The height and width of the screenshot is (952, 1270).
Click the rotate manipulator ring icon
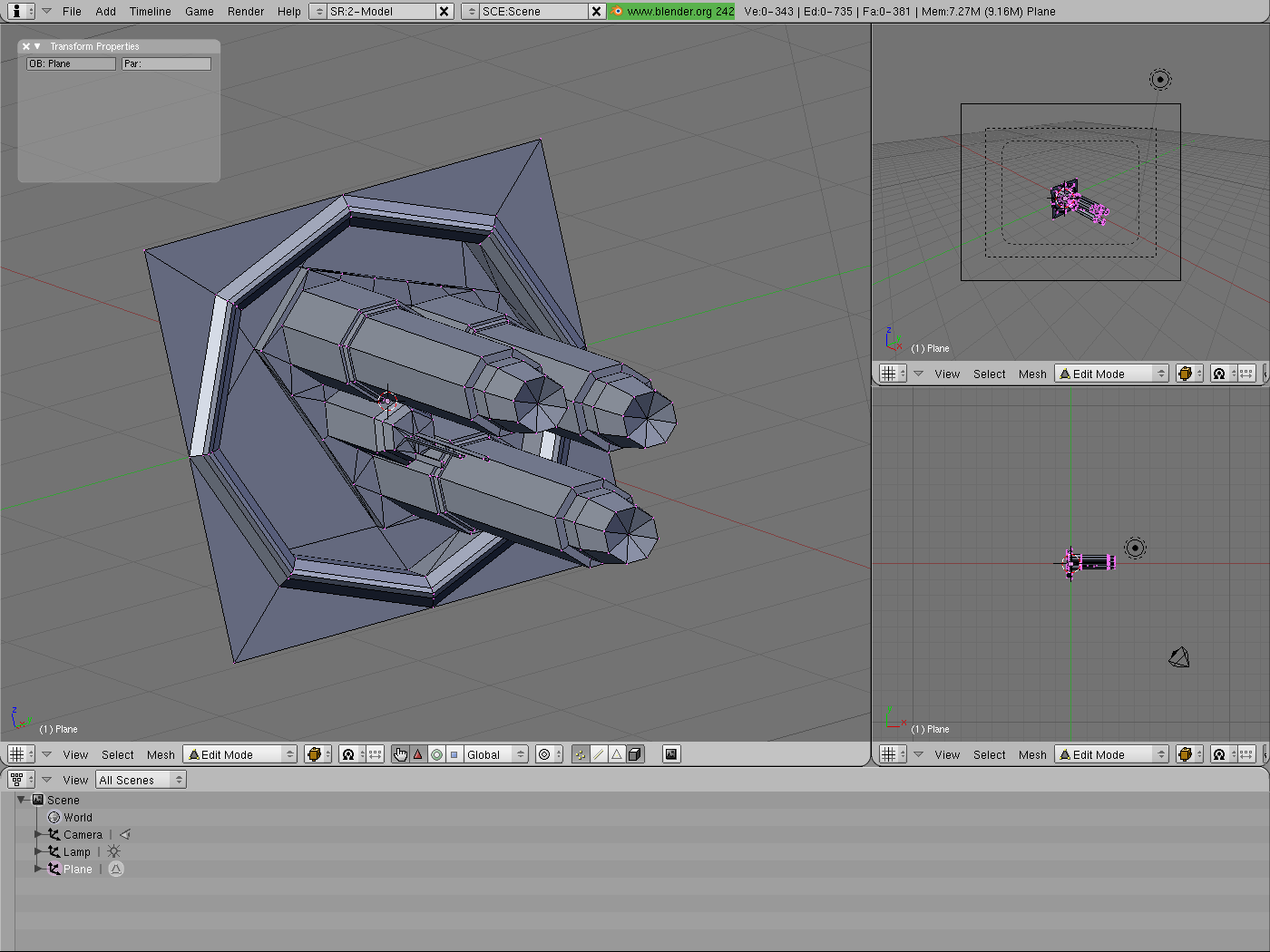[x=436, y=754]
